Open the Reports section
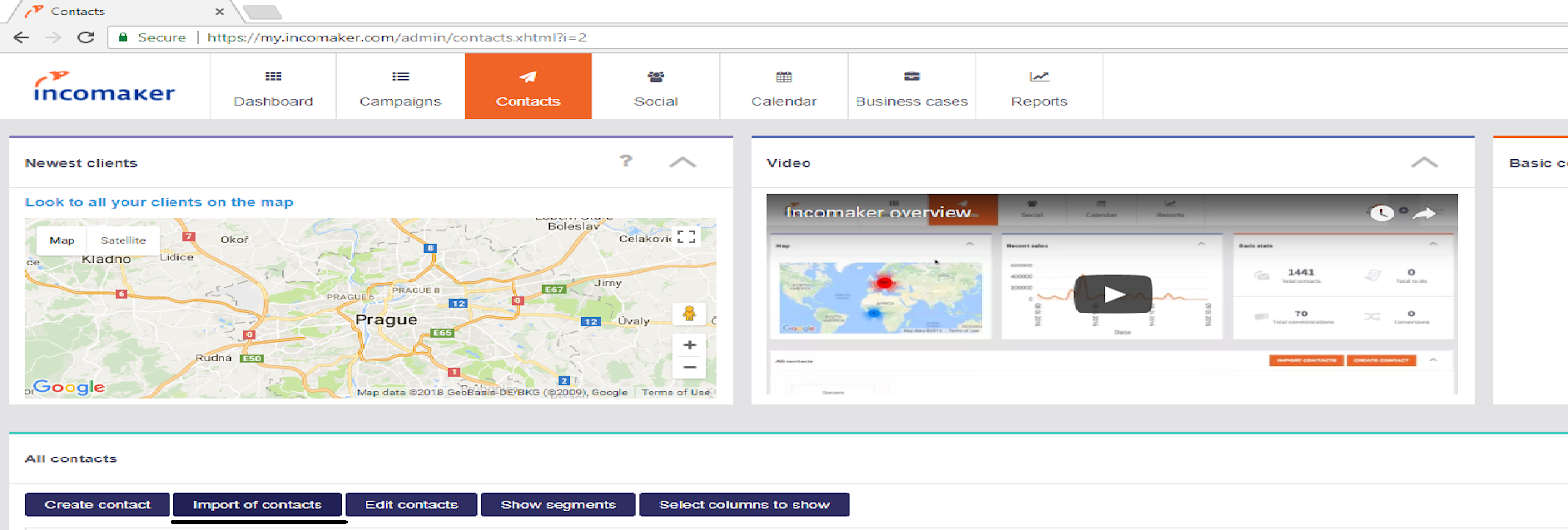Image resolution: width=1568 pixels, height=530 pixels. click(1040, 86)
